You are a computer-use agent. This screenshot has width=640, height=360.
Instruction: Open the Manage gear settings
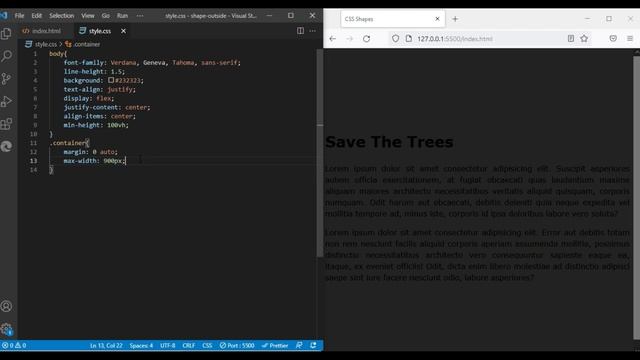[6, 329]
